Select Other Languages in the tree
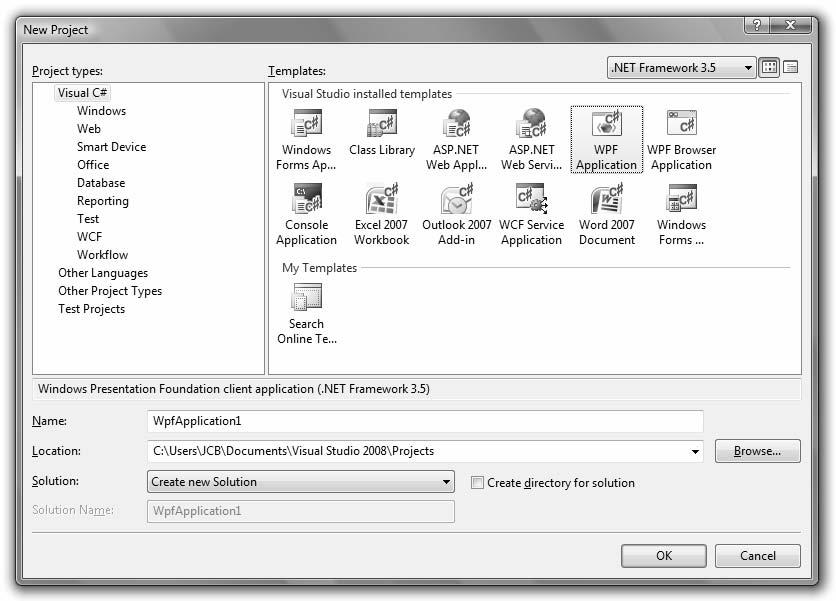Viewport: 836px width, 601px height. pyautogui.click(x=103, y=273)
